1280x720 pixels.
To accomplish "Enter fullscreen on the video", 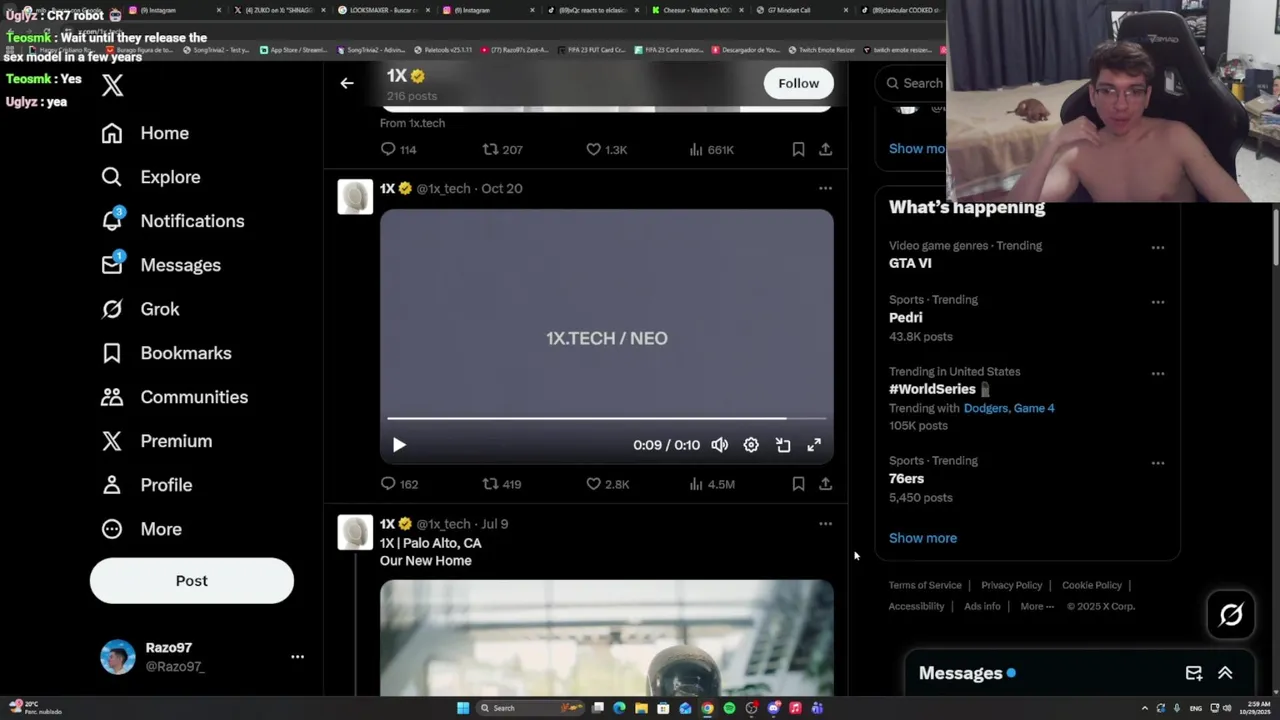I will click(814, 445).
